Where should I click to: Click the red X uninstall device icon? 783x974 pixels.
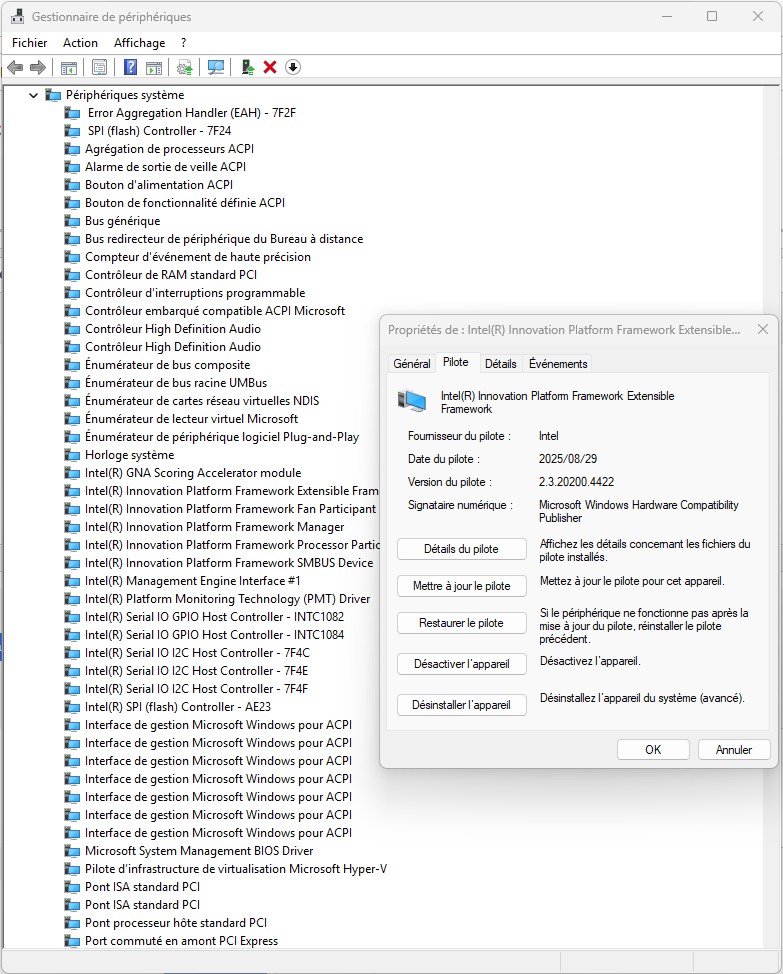point(270,67)
